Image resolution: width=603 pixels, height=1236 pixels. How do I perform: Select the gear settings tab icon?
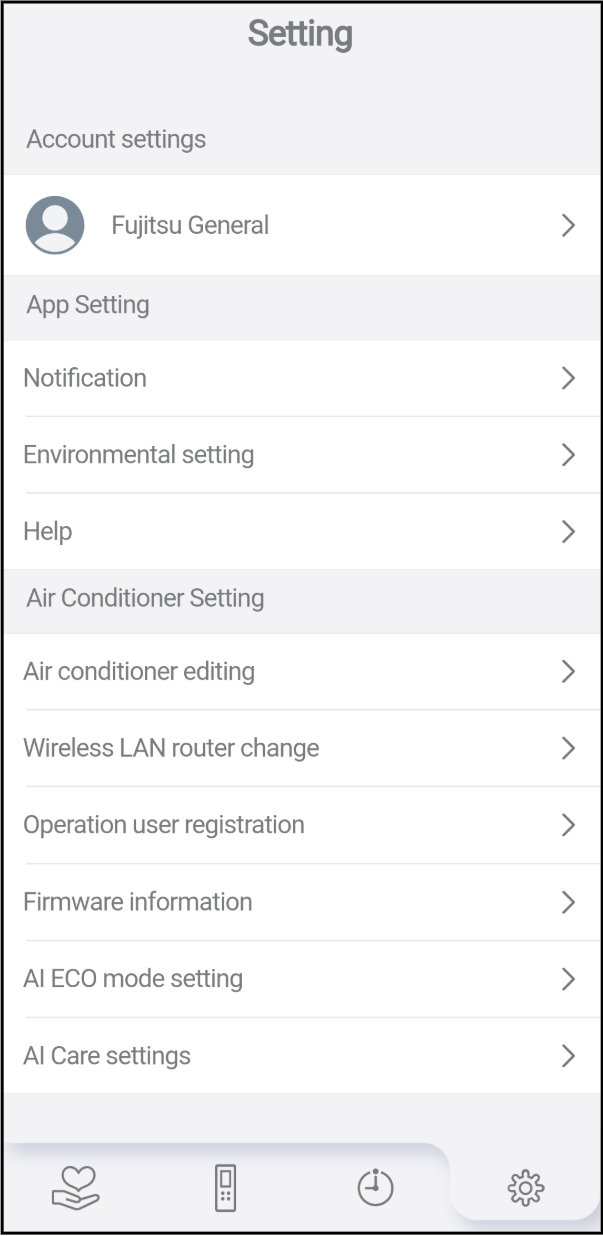(525, 1188)
